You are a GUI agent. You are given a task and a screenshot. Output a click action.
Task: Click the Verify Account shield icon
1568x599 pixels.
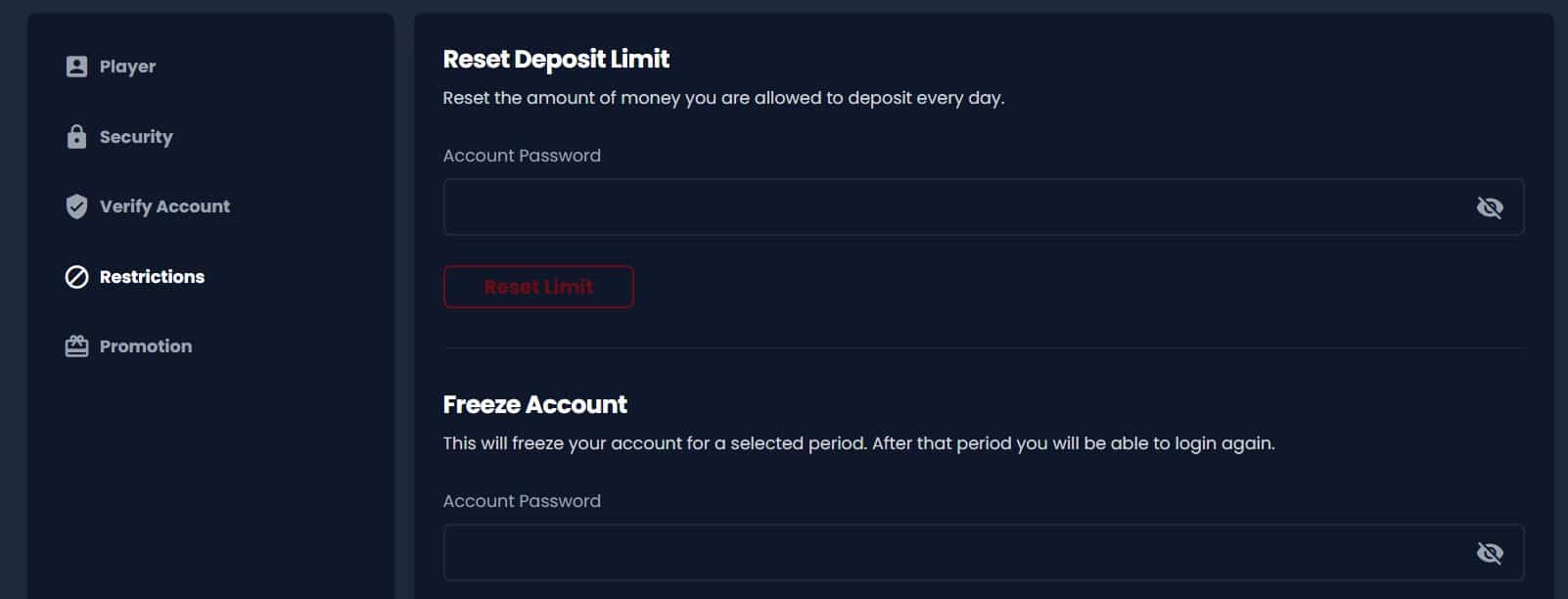click(x=76, y=207)
